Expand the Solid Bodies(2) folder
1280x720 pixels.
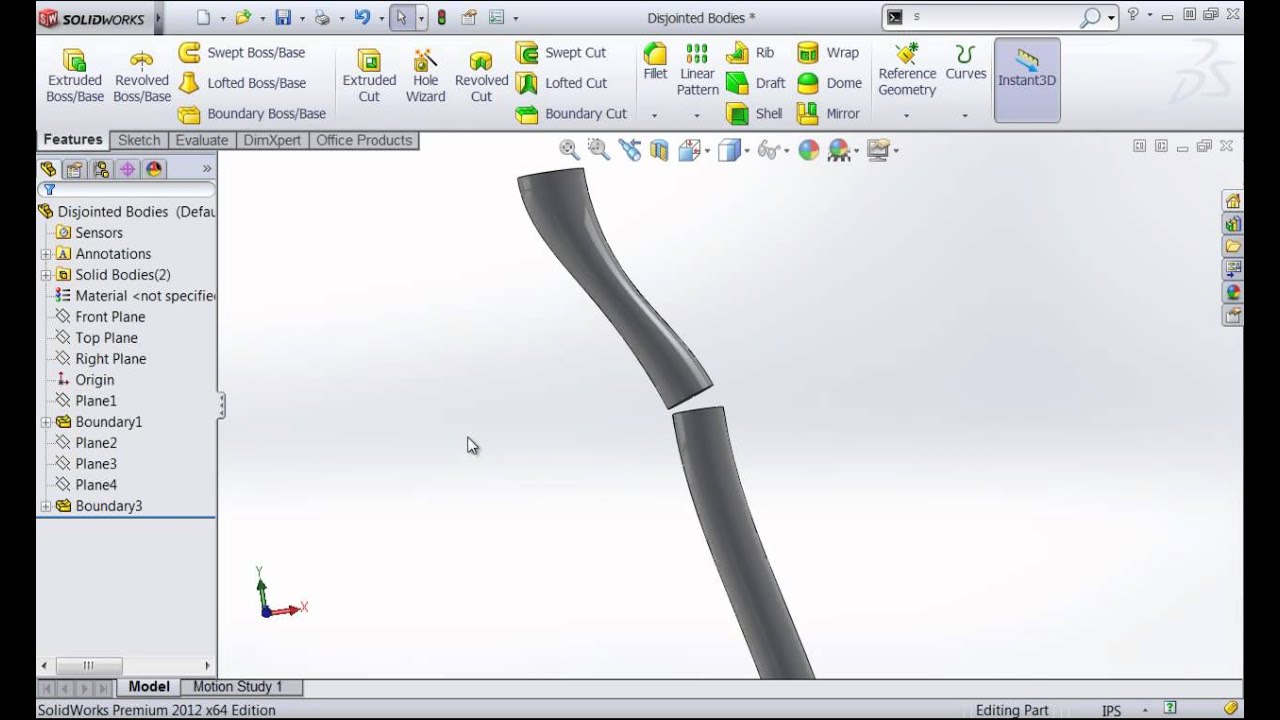point(46,275)
